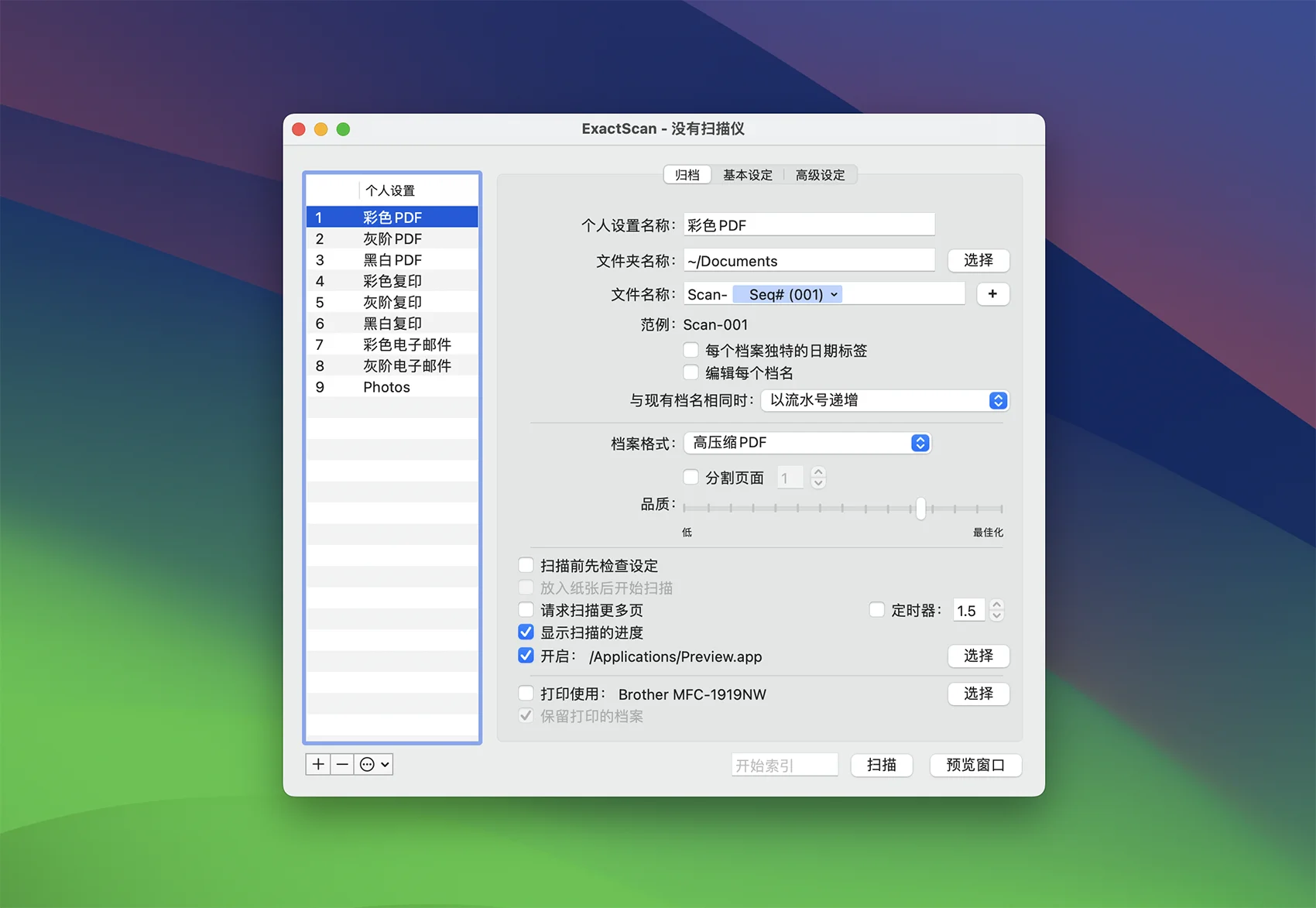Enable 扫描前先检查设定 checkbox
Image resolution: width=1316 pixels, height=908 pixels.
[526, 565]
